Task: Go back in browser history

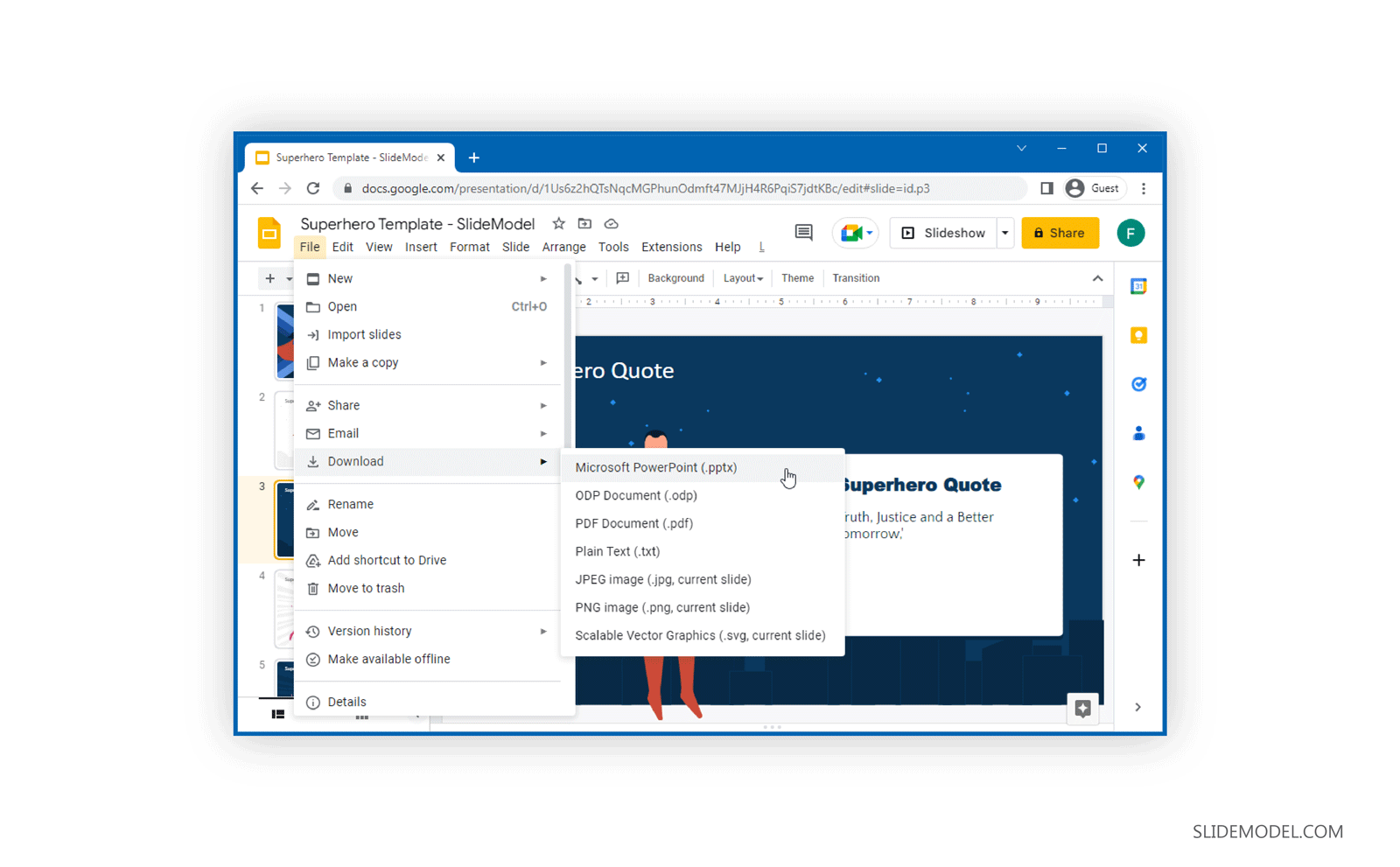Action: (x=256, y=188)
